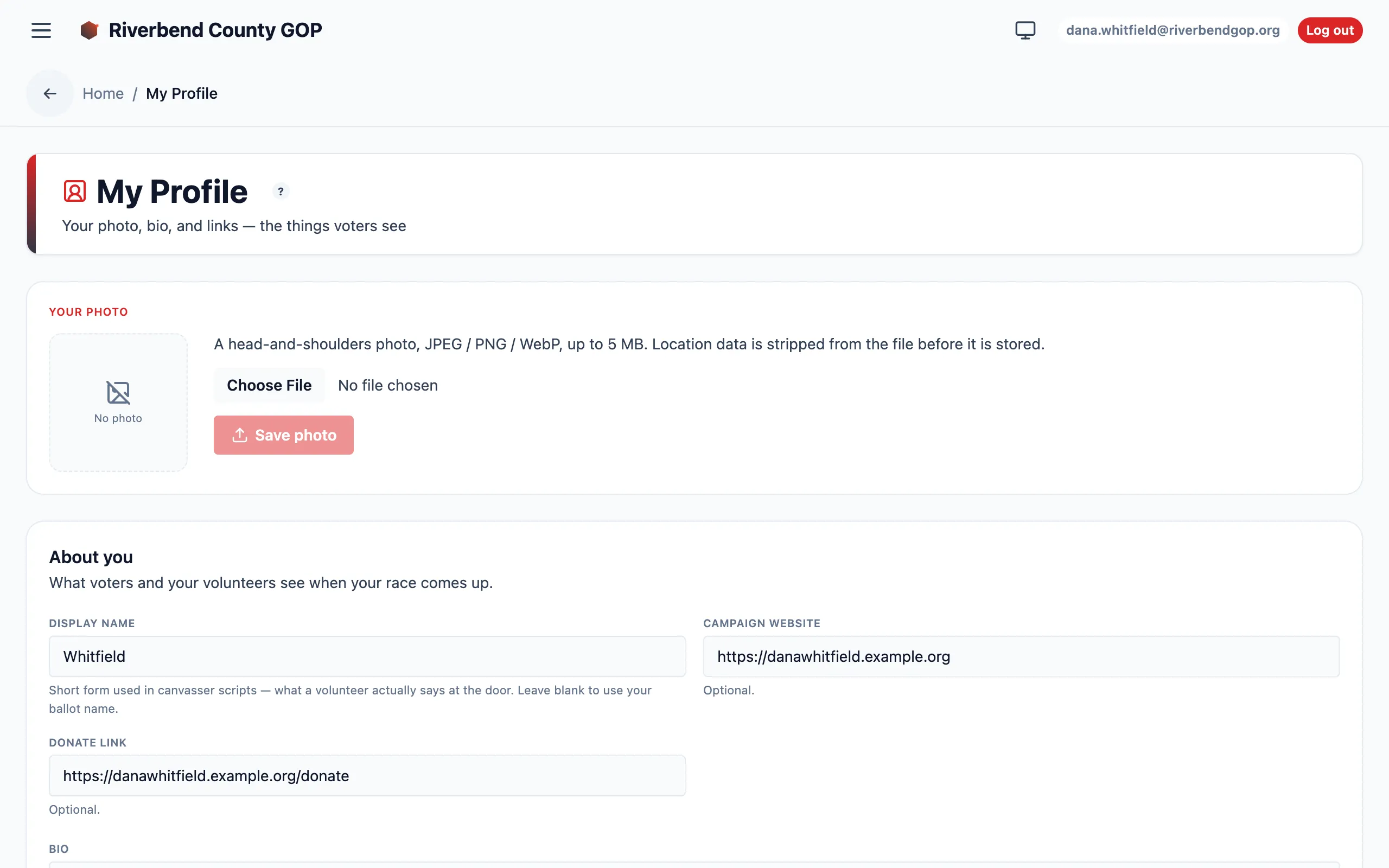Edit the Campaign Website field
This screenshot has width=1389, height=868.
click(x=1021, y=656)
